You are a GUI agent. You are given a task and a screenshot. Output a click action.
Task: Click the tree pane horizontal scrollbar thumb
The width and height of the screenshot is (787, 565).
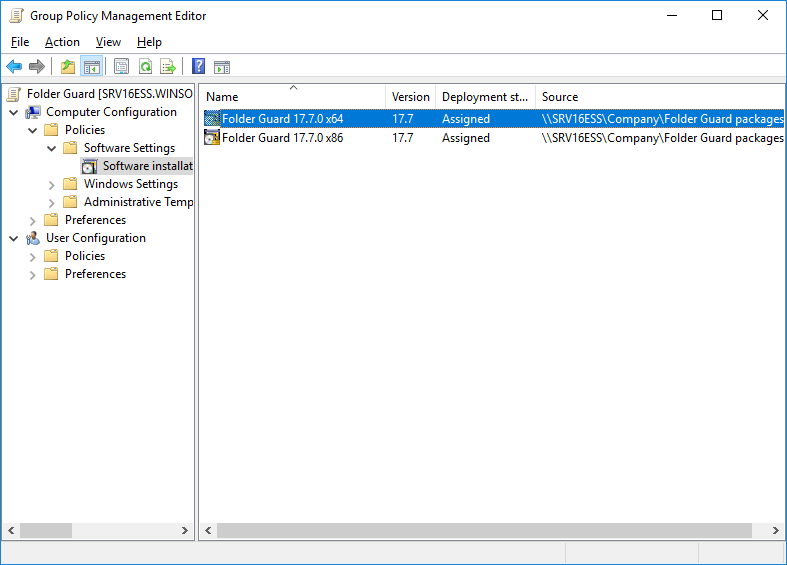[x=46, y=530]
